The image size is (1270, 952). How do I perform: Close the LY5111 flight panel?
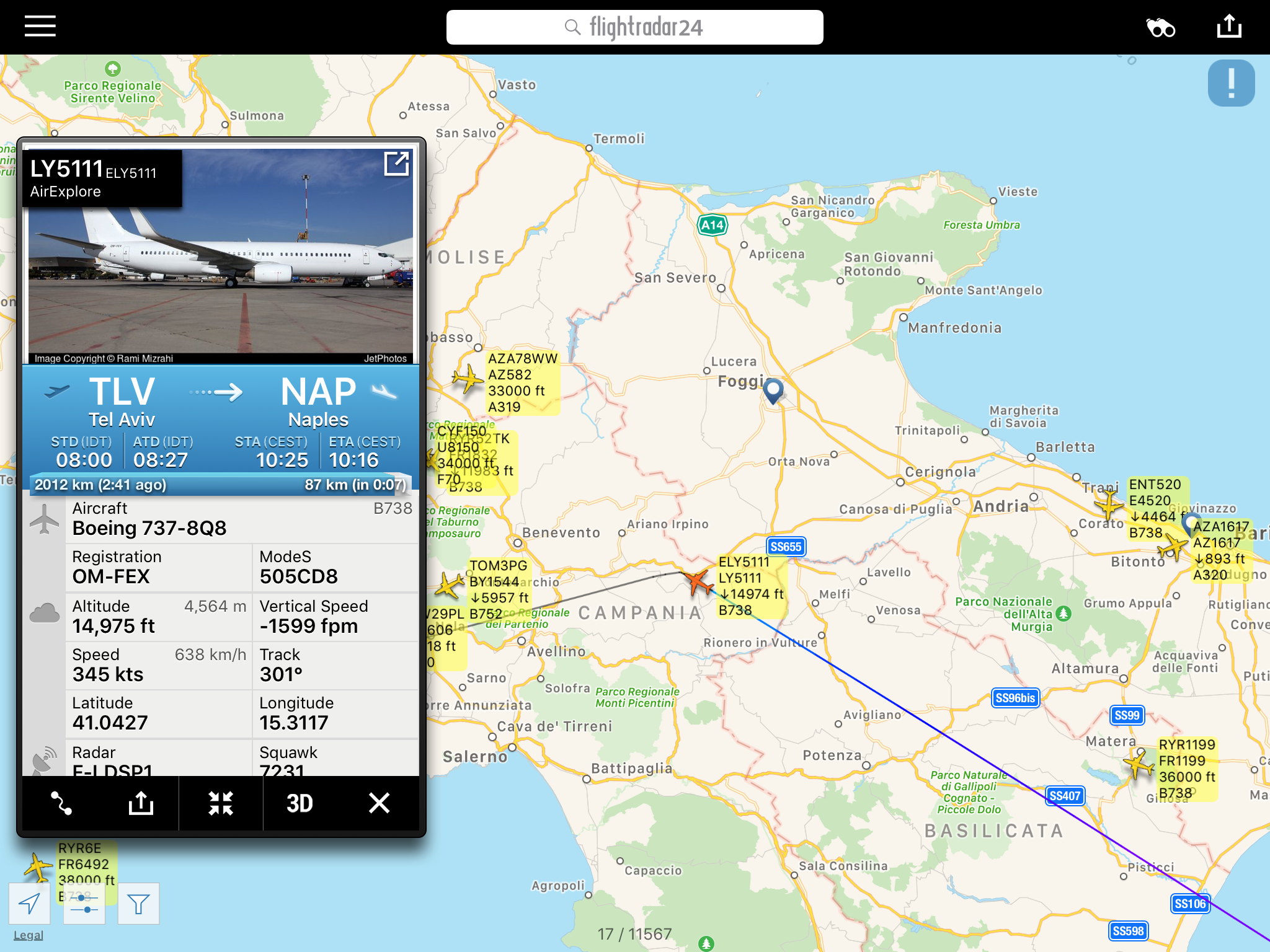coord(379,803)
